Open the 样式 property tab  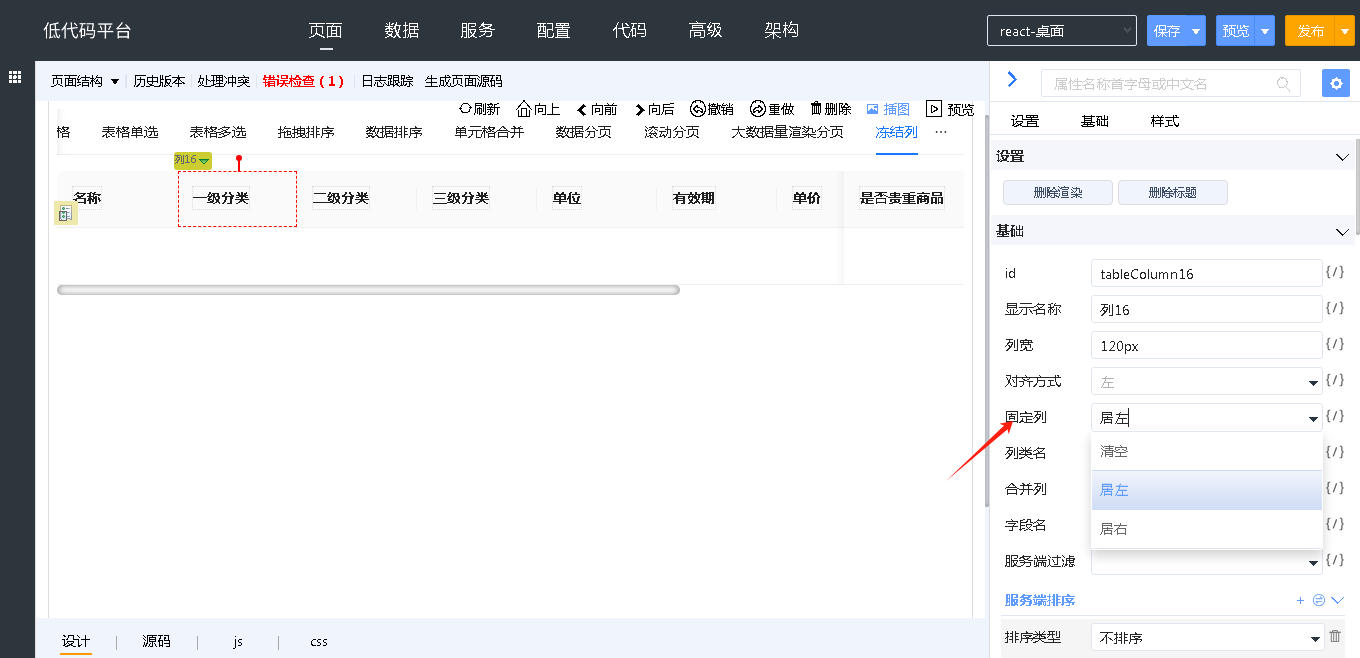pyautogui.click(x=1165, y=121)
